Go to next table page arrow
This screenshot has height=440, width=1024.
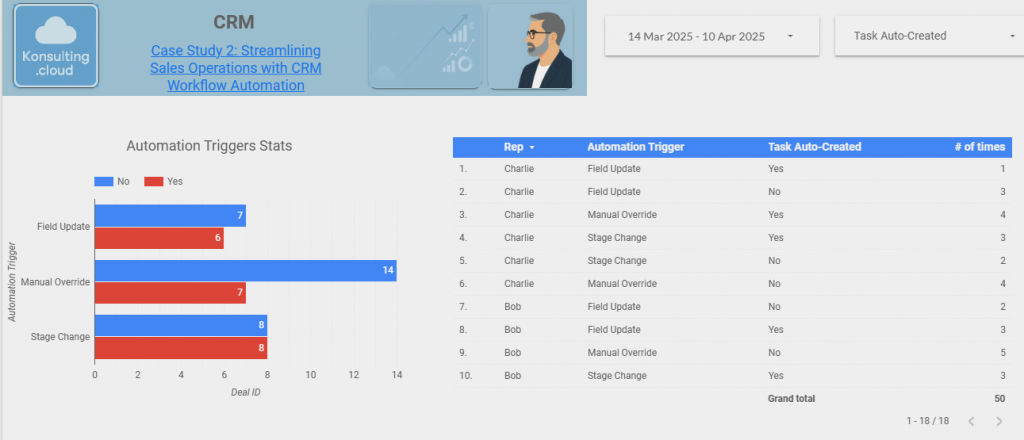(x=999, y=422)
